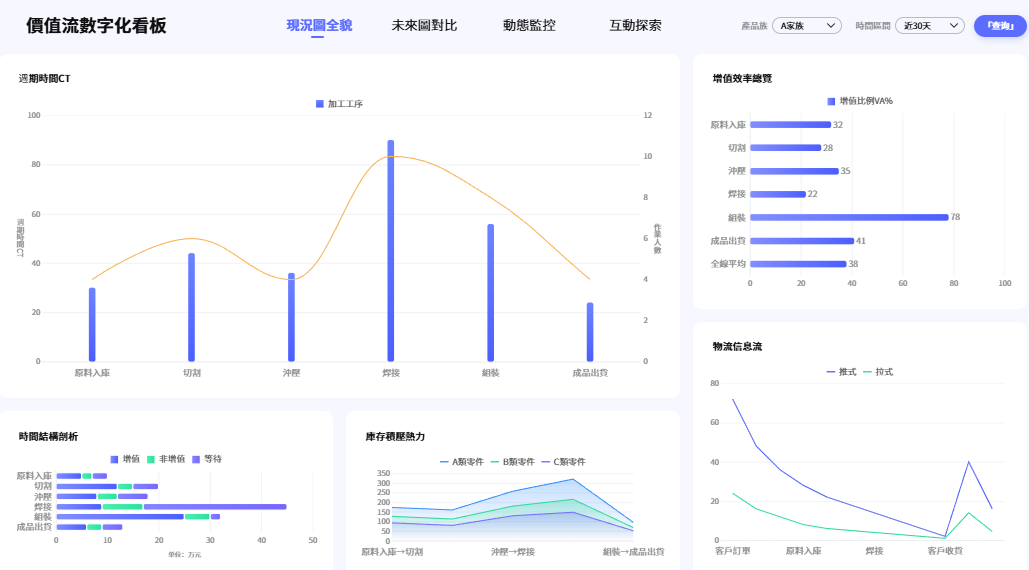This screenshot has height=570, width=1029.
Task: Open the 互動探索 tab
Action: [x=635, y=26]
